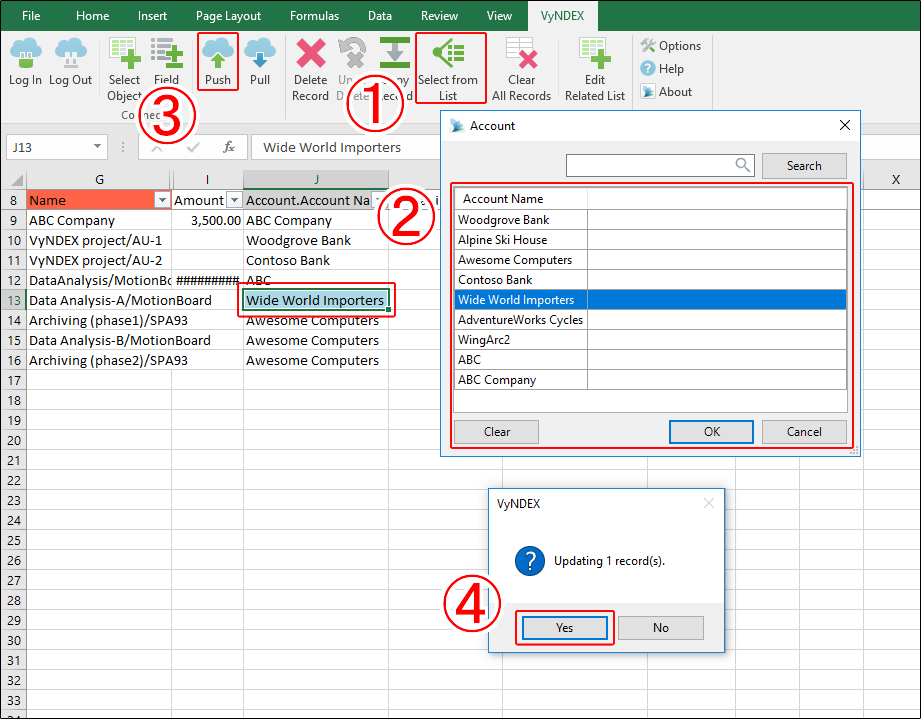Click Search button in Account dialog
The width and height of the screenshot is (921, 719).
(804, 166)
